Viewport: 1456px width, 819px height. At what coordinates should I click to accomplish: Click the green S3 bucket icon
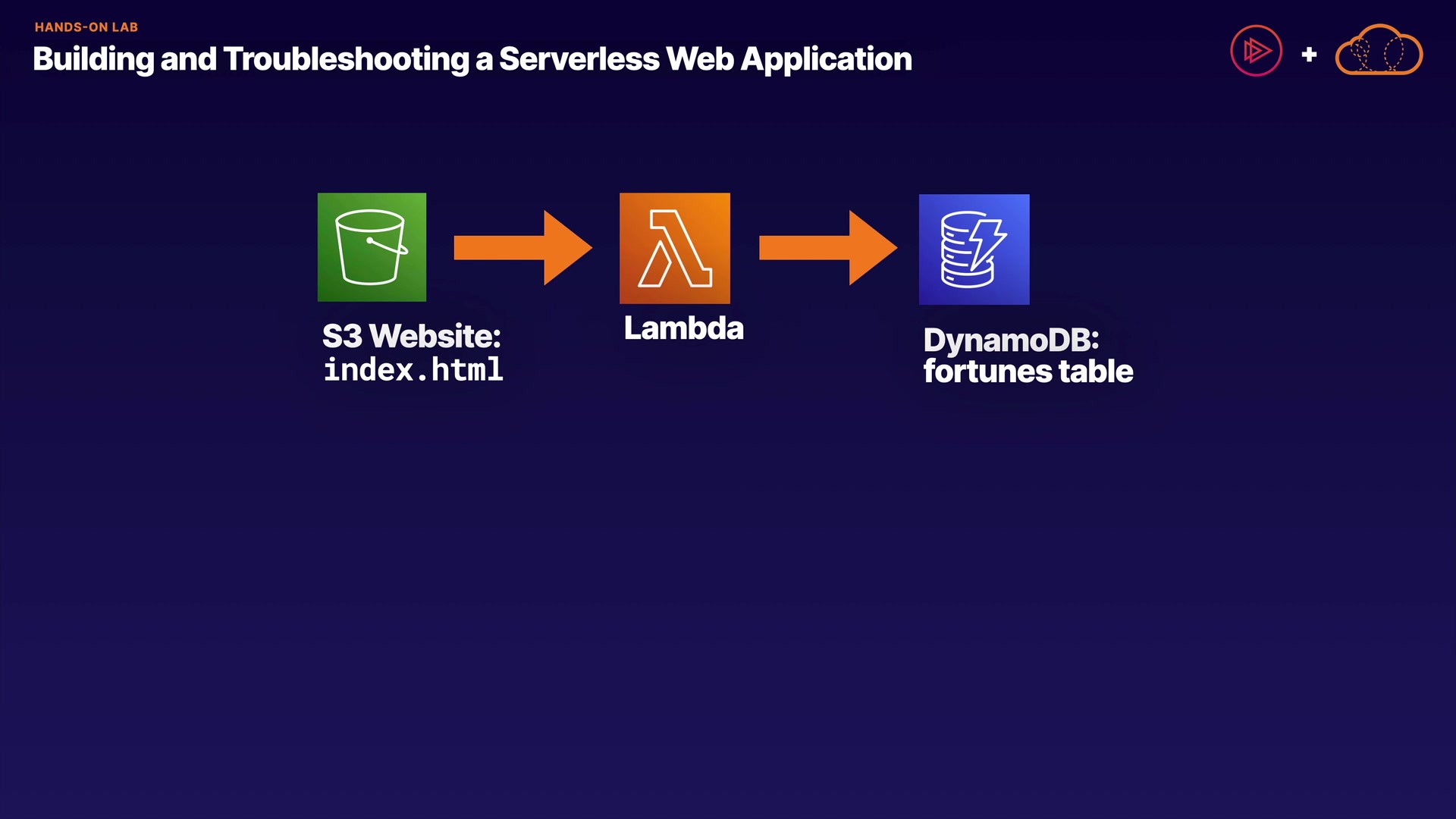(x=372, y=247)
